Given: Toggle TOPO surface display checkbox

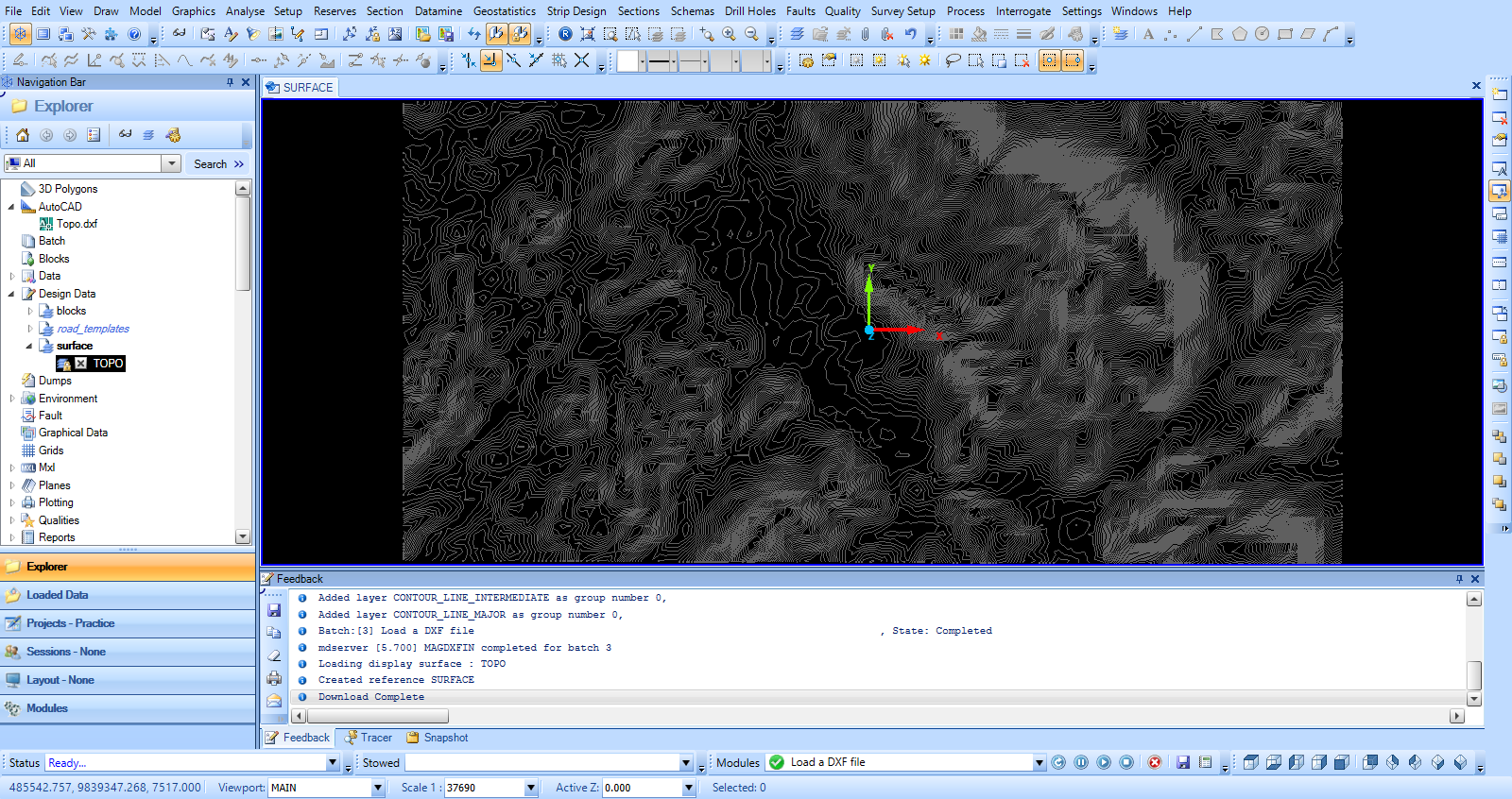Looking at the screenshot, I should (x=81, y=364).
